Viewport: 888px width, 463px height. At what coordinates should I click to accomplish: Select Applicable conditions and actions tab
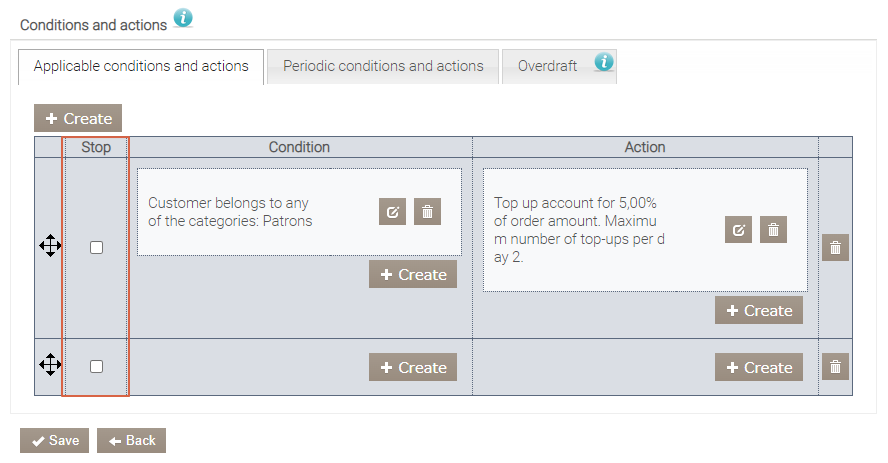(141, 66)
